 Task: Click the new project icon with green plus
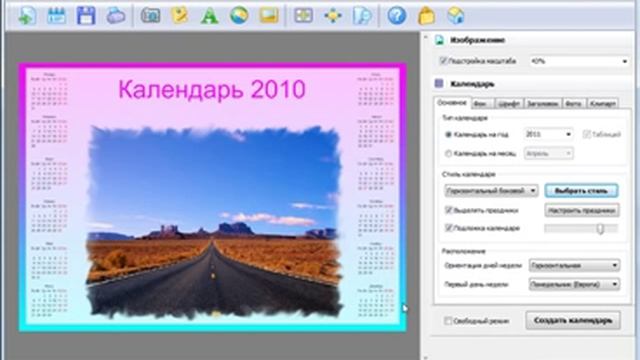pyautogui.click(x=27, y=16)
